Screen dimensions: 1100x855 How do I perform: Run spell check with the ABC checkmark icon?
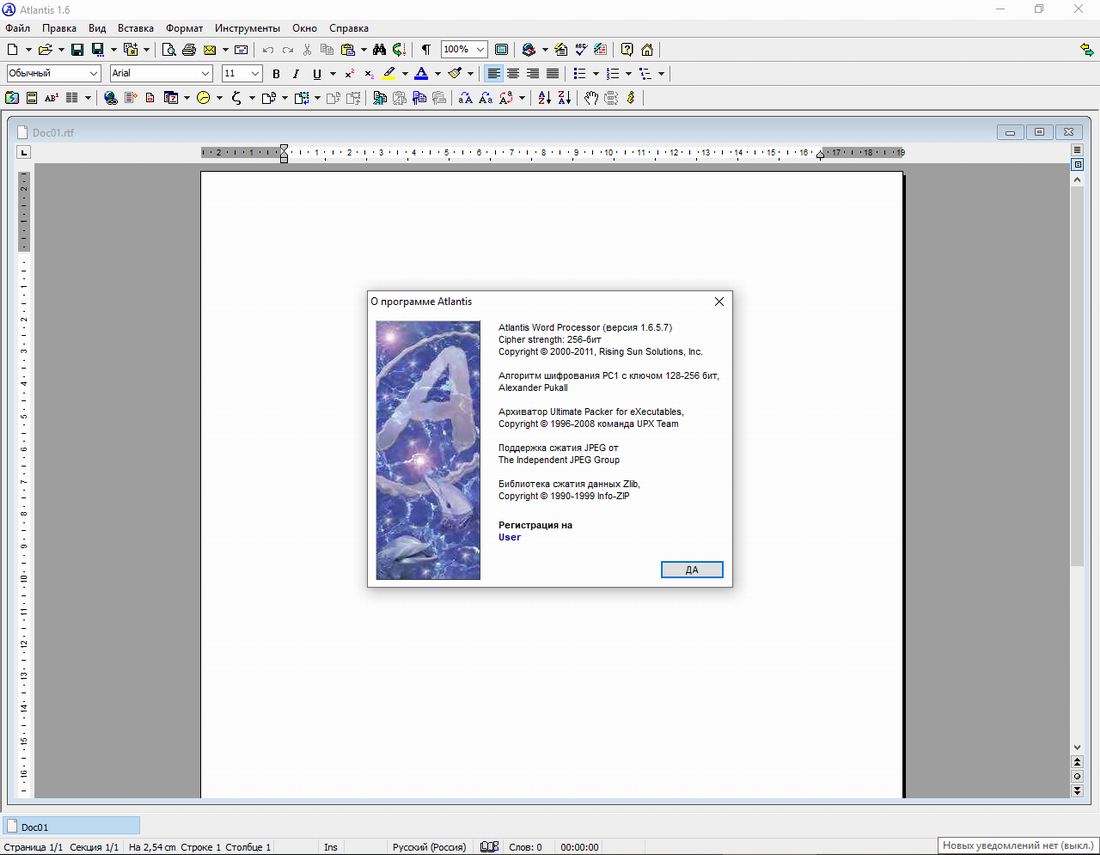(x=581, y=50)
